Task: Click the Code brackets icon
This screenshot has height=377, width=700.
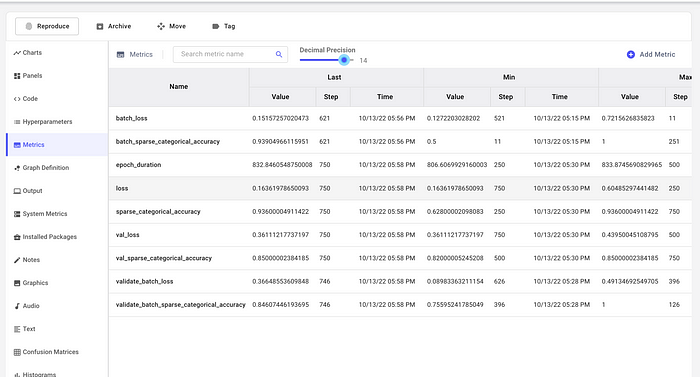Action: (17, 99)
